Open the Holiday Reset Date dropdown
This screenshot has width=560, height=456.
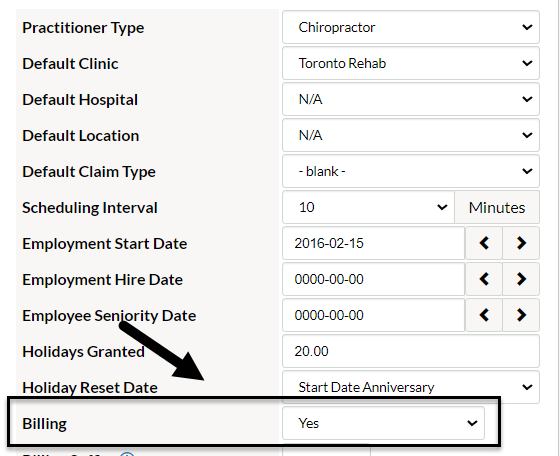coord(411,387)
